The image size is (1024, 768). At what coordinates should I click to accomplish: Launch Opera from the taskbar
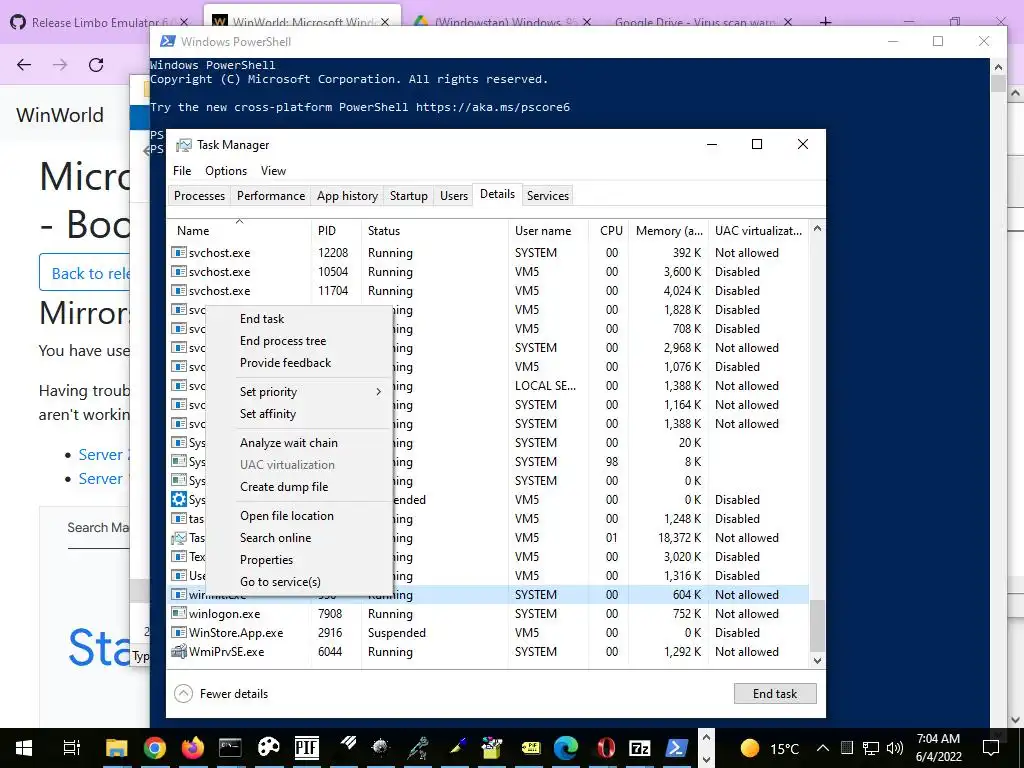(605, 748)
